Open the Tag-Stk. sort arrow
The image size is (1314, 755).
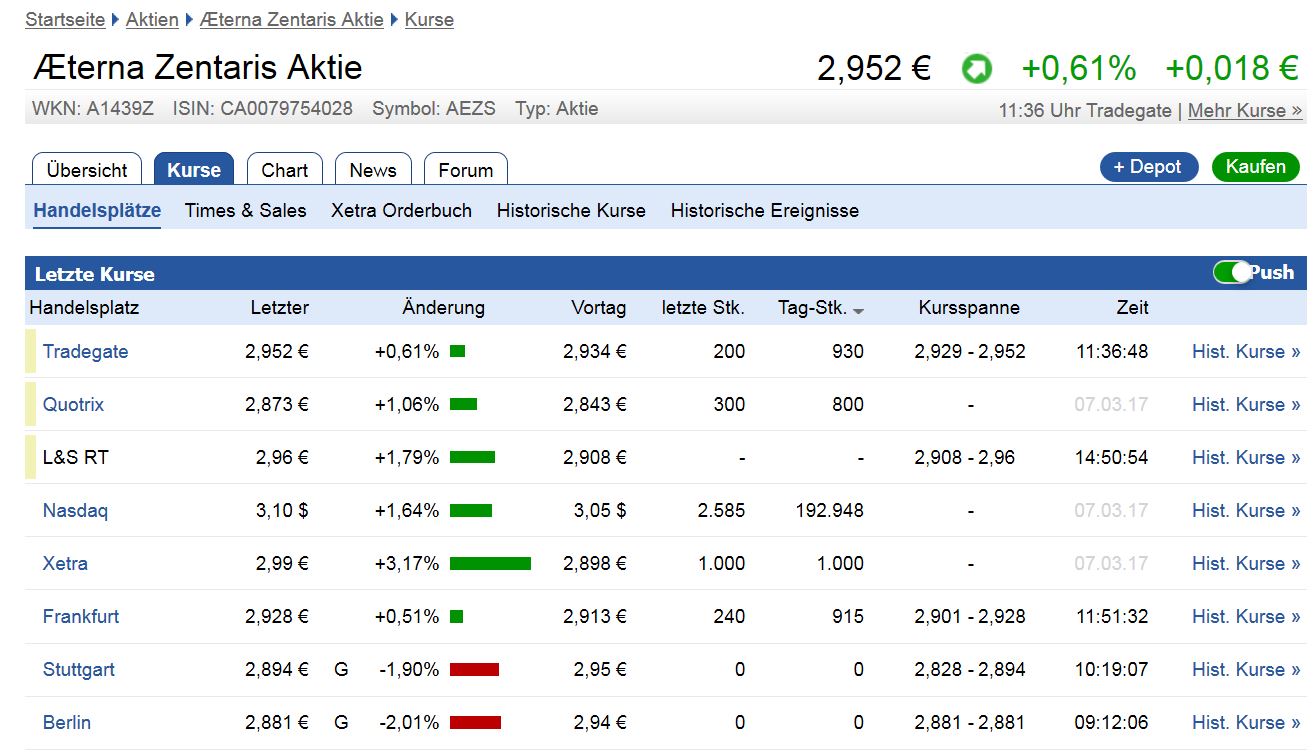860,310
